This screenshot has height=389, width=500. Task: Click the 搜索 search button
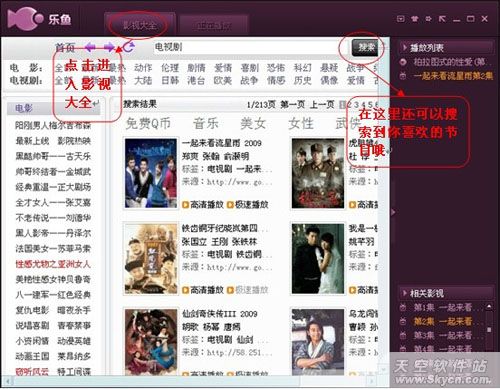point(366,47)
